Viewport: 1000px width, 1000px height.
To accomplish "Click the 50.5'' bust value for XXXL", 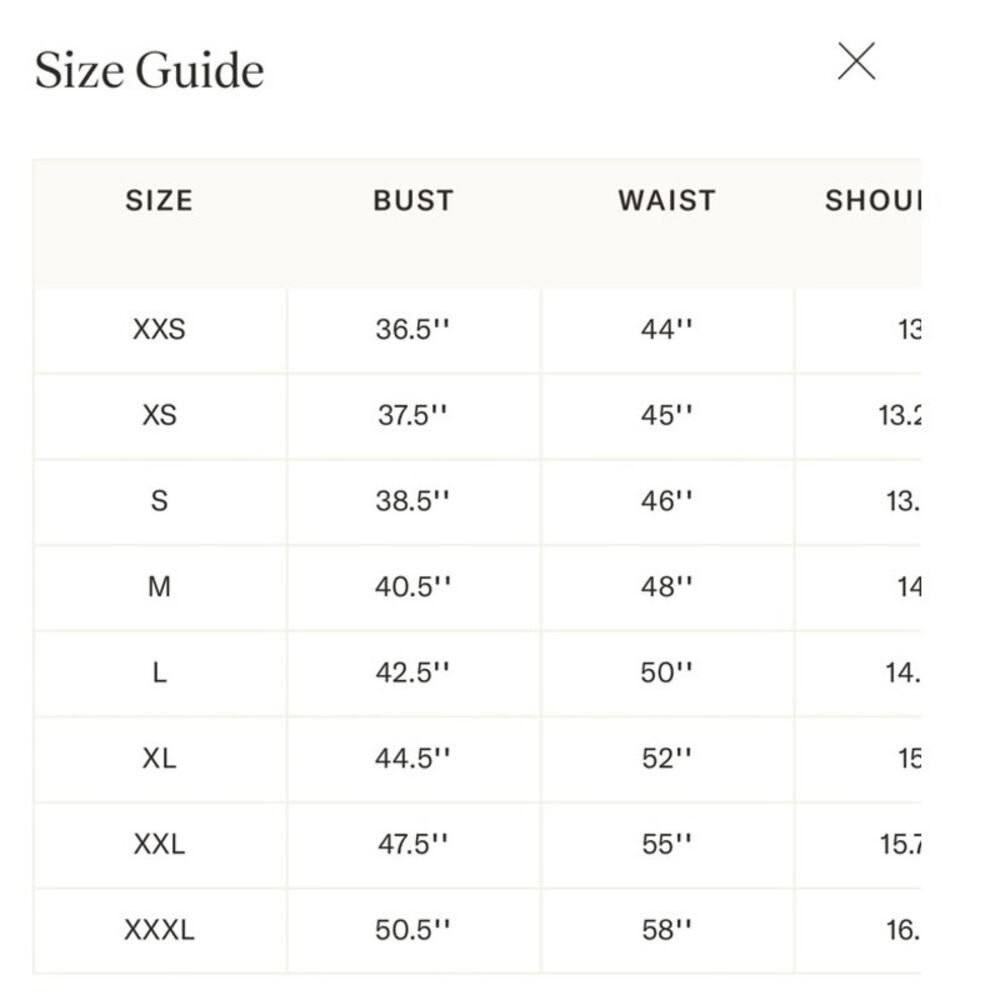I will coord(413,930).
